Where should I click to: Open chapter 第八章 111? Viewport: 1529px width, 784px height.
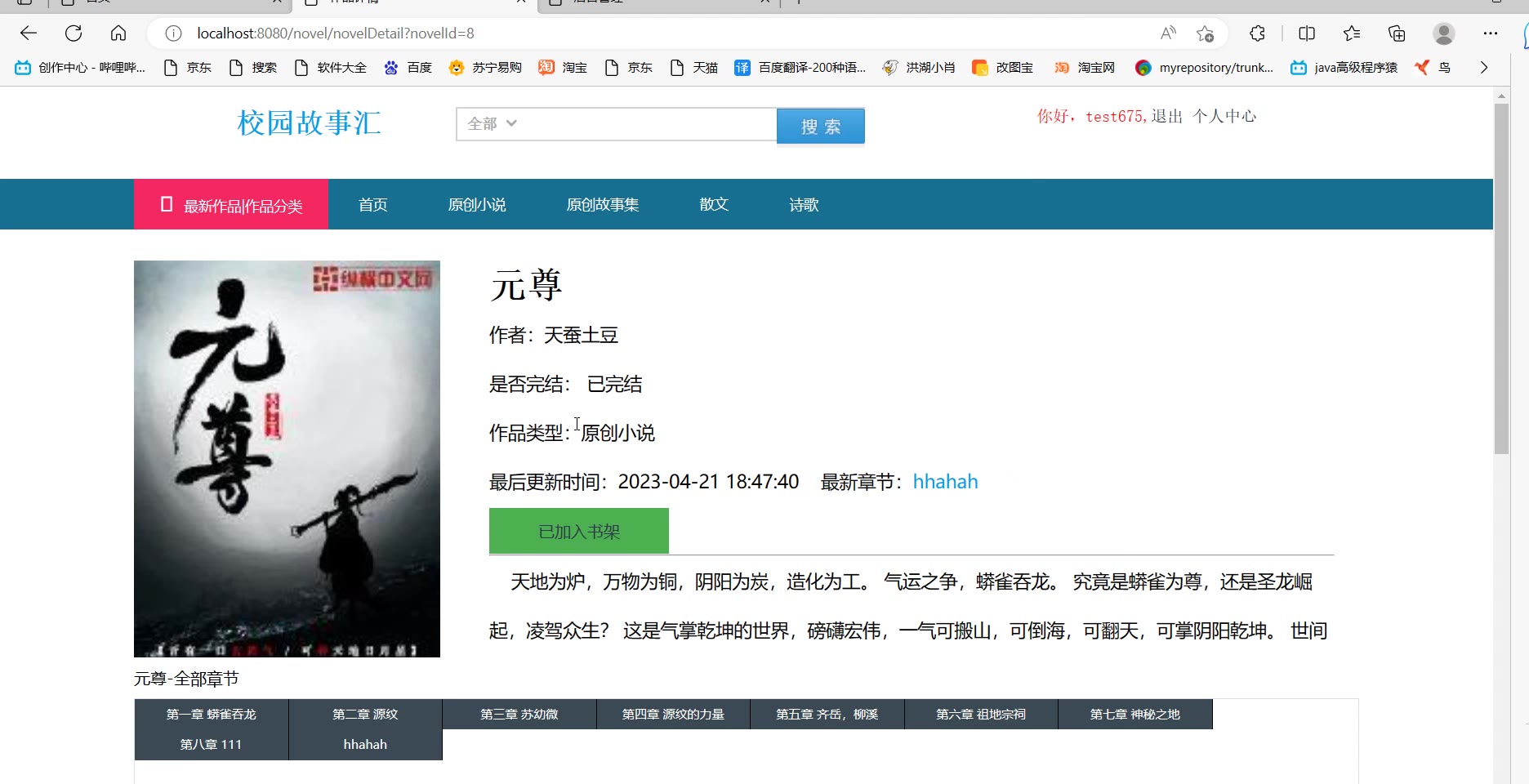(212, 745)
